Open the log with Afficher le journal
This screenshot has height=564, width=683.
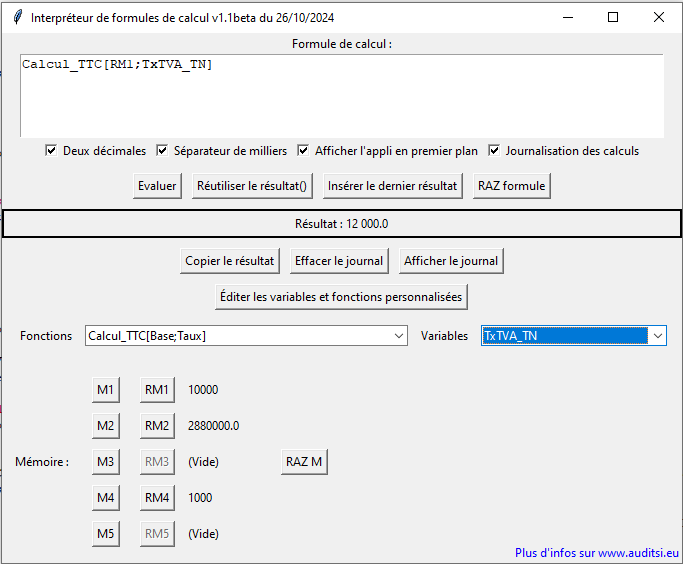[x=451, y=261]
